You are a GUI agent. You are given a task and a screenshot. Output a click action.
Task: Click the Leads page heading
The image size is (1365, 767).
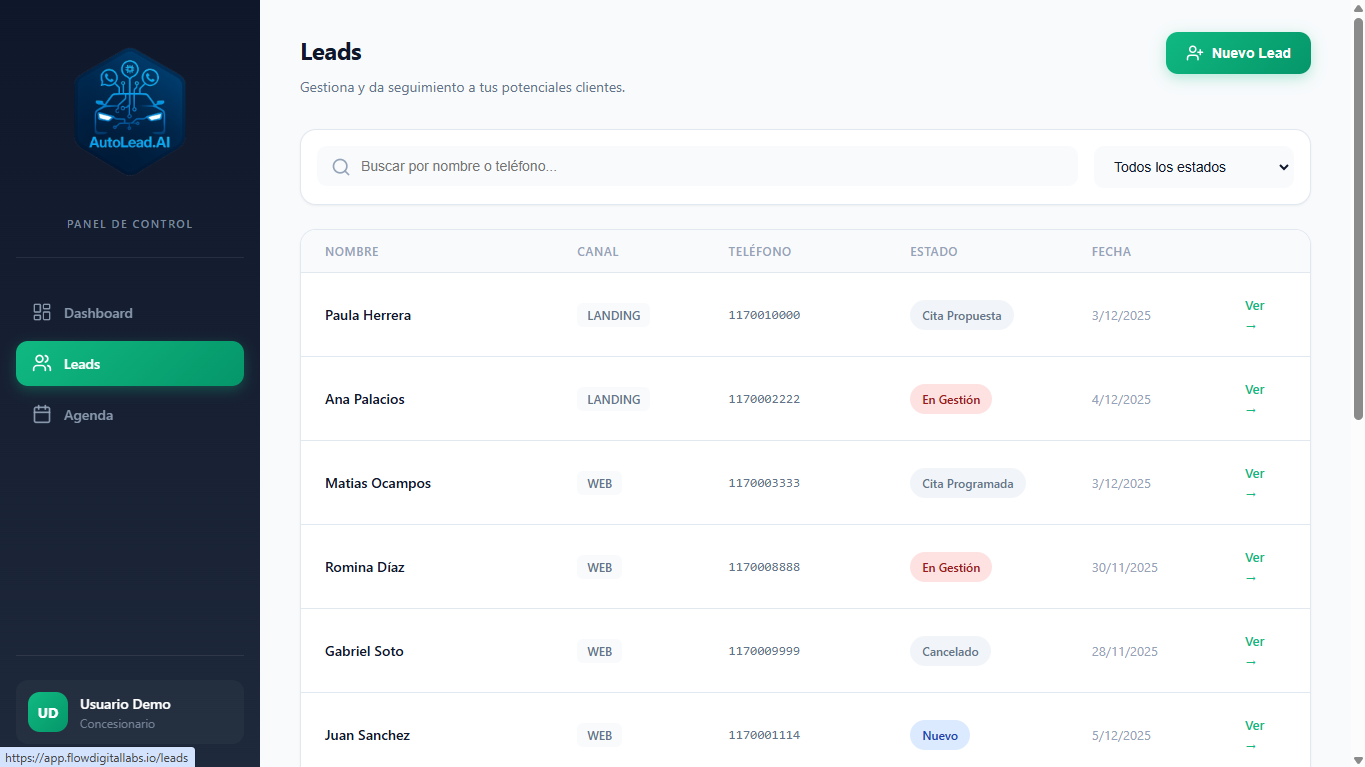pos(331,52)
